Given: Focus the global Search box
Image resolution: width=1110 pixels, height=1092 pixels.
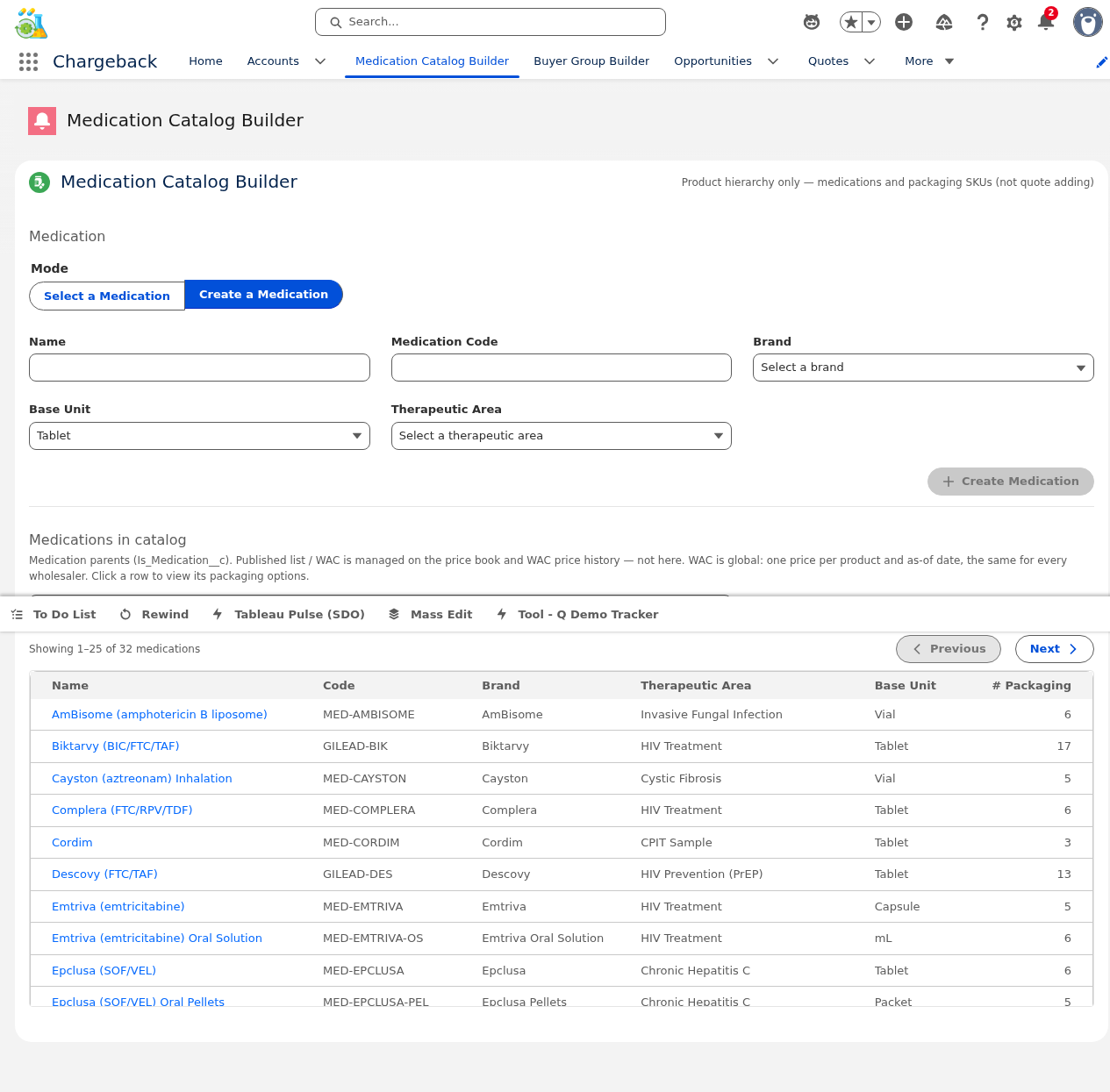Looking at the screenshot, I should tap(491, 22).
